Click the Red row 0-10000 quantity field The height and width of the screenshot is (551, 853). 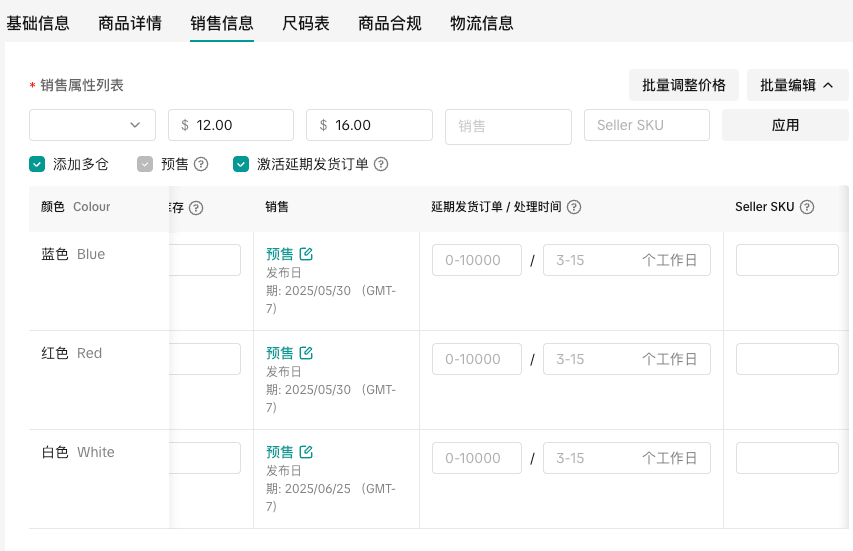click(477, 359)
